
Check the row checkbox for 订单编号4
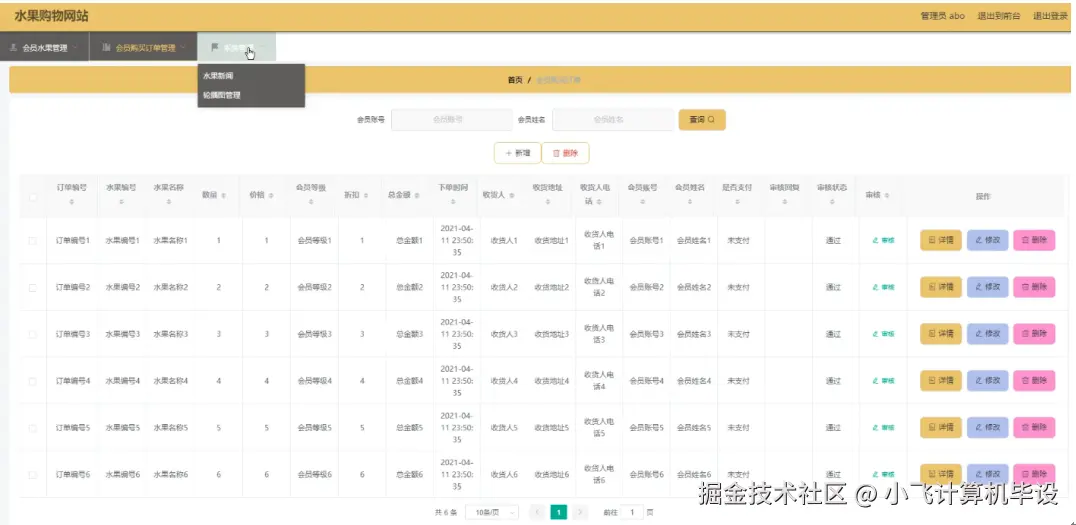(32, 381)
